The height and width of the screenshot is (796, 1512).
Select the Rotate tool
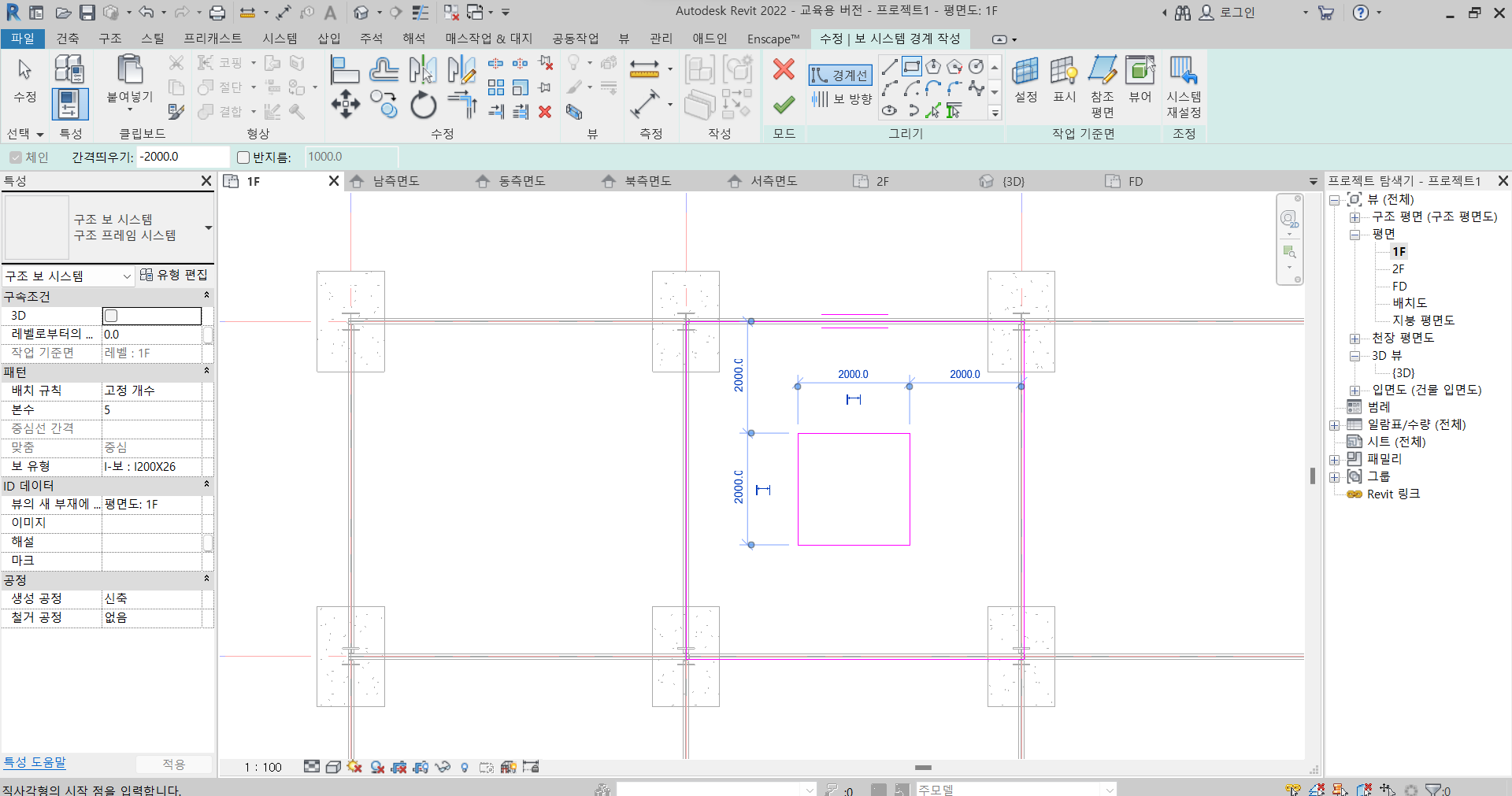tap(423, 104)
